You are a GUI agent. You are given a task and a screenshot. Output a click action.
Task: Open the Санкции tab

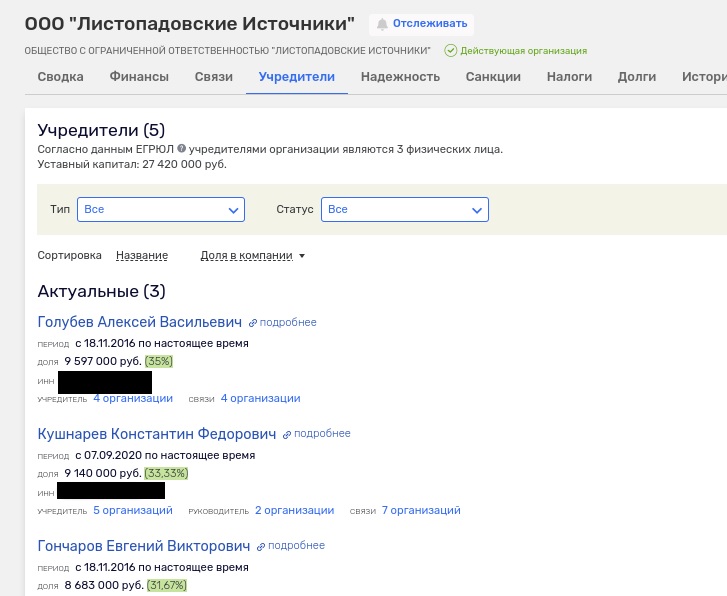pos(493,77)
